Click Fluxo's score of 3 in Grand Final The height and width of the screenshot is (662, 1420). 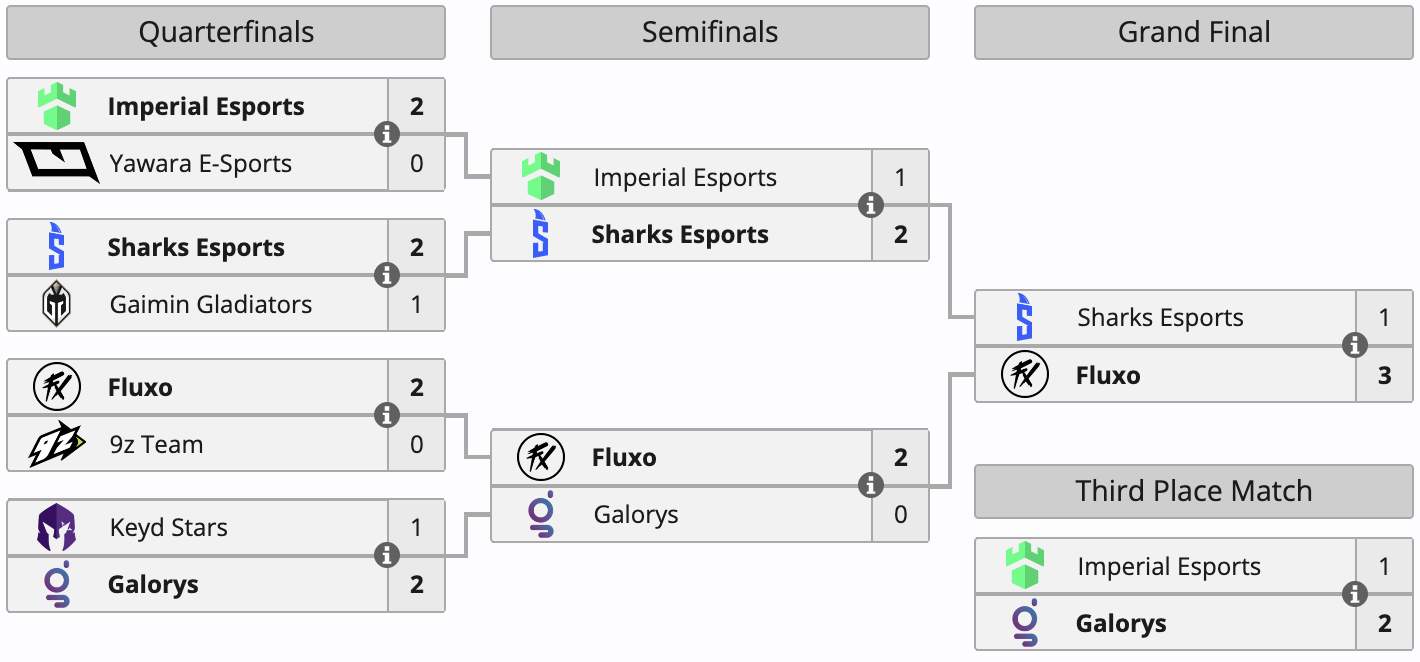pyautogui.click(x=1384, y=375)
